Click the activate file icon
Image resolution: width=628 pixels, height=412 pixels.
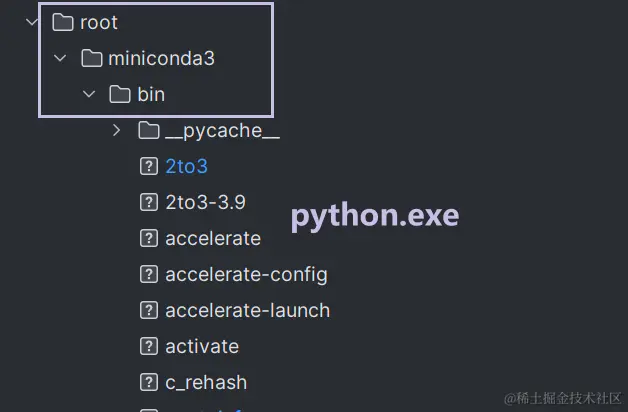149,346
